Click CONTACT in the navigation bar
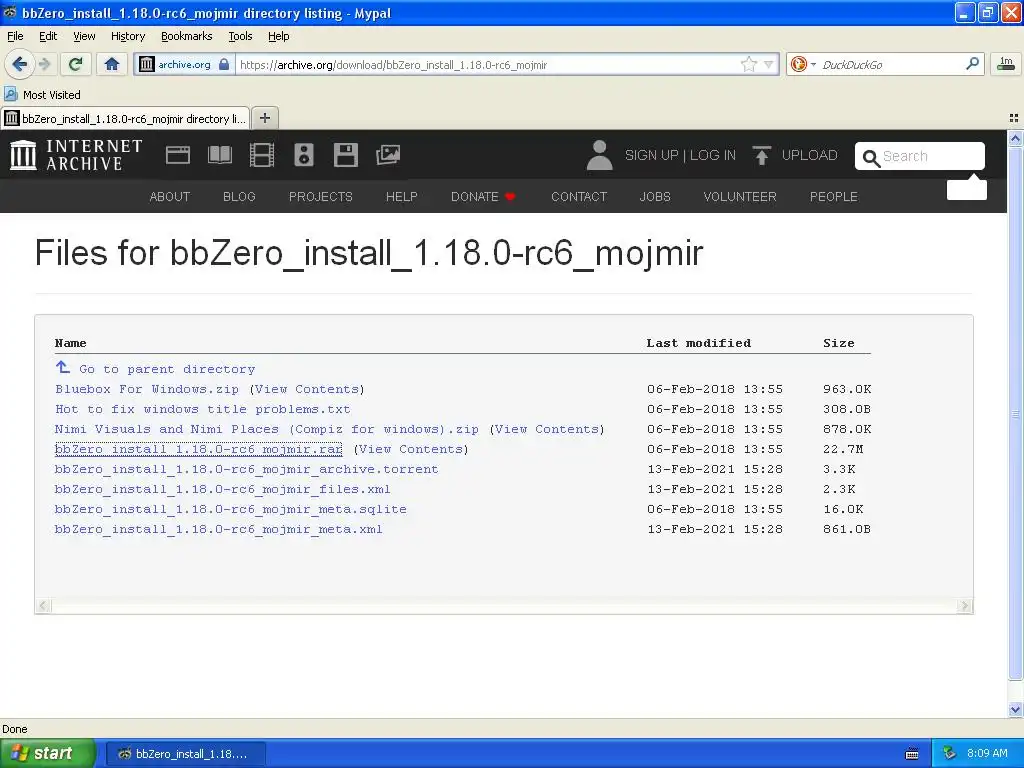This screenshot has height=768, width=1024. tap(579, 197)
